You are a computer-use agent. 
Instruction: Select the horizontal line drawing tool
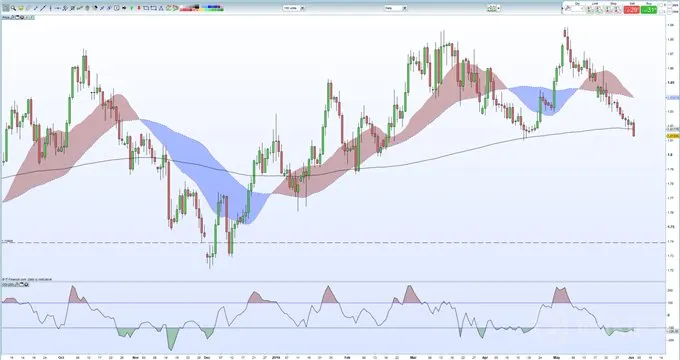pyautogui.click(x=58, y=8)
